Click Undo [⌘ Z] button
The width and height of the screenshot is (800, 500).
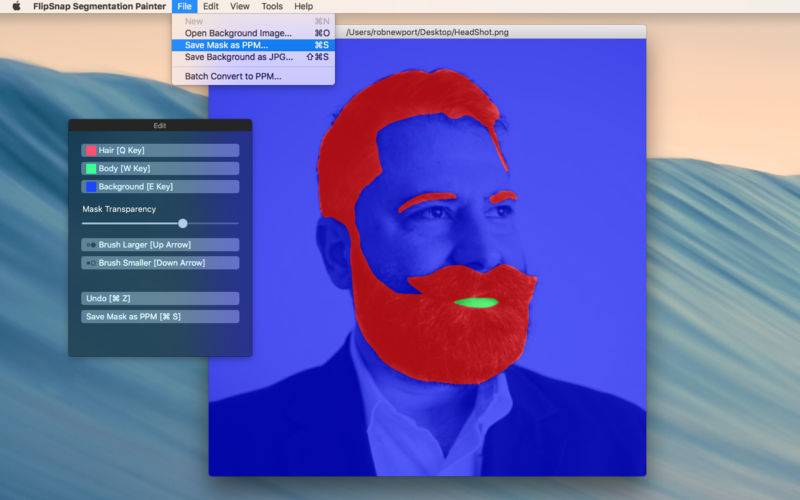pos(160,298)
